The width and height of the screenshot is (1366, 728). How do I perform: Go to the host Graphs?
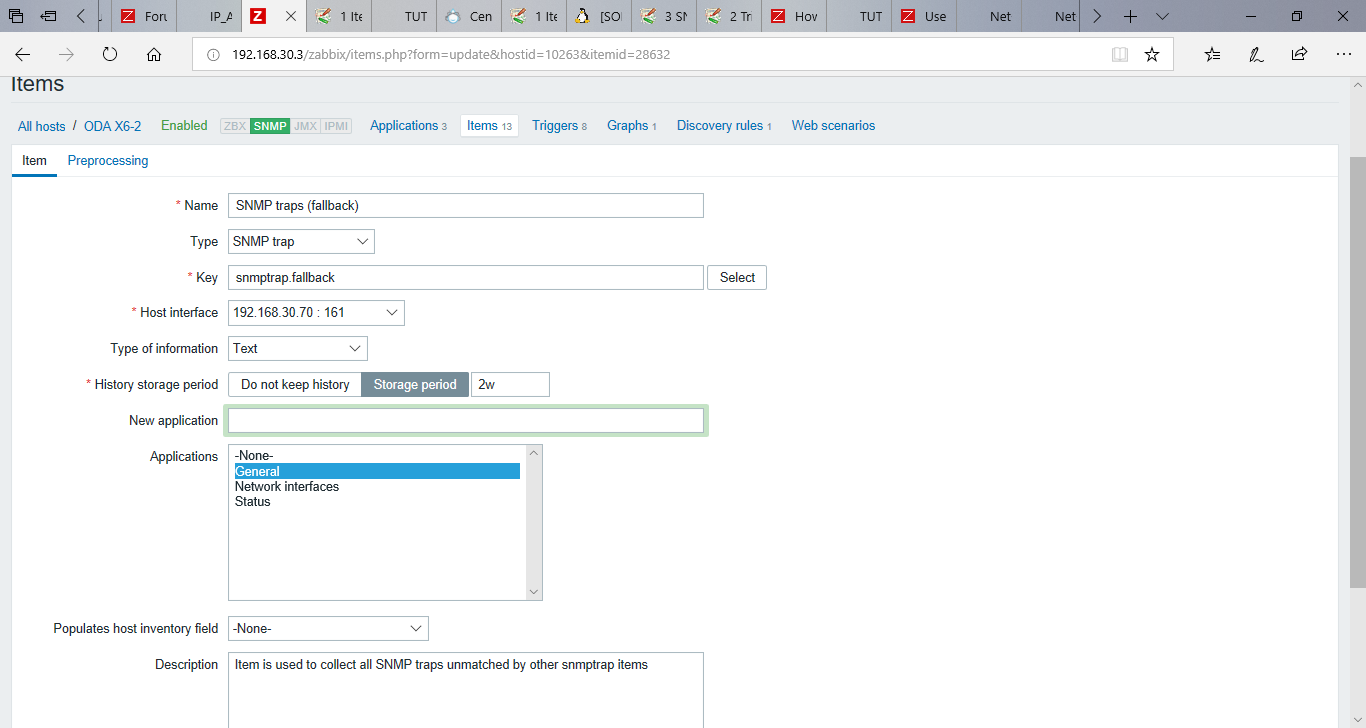pyautogui.click(x=632, y=126)
